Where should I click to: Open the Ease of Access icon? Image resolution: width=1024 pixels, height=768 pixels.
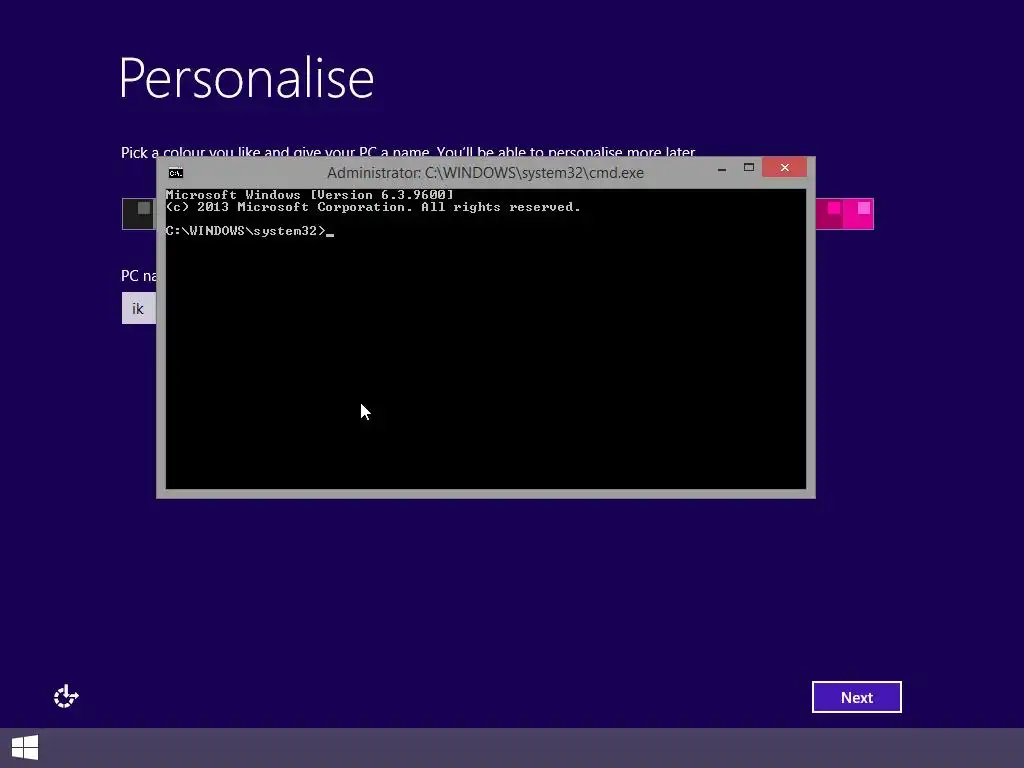pyautogui.click(x=66, y=696)
